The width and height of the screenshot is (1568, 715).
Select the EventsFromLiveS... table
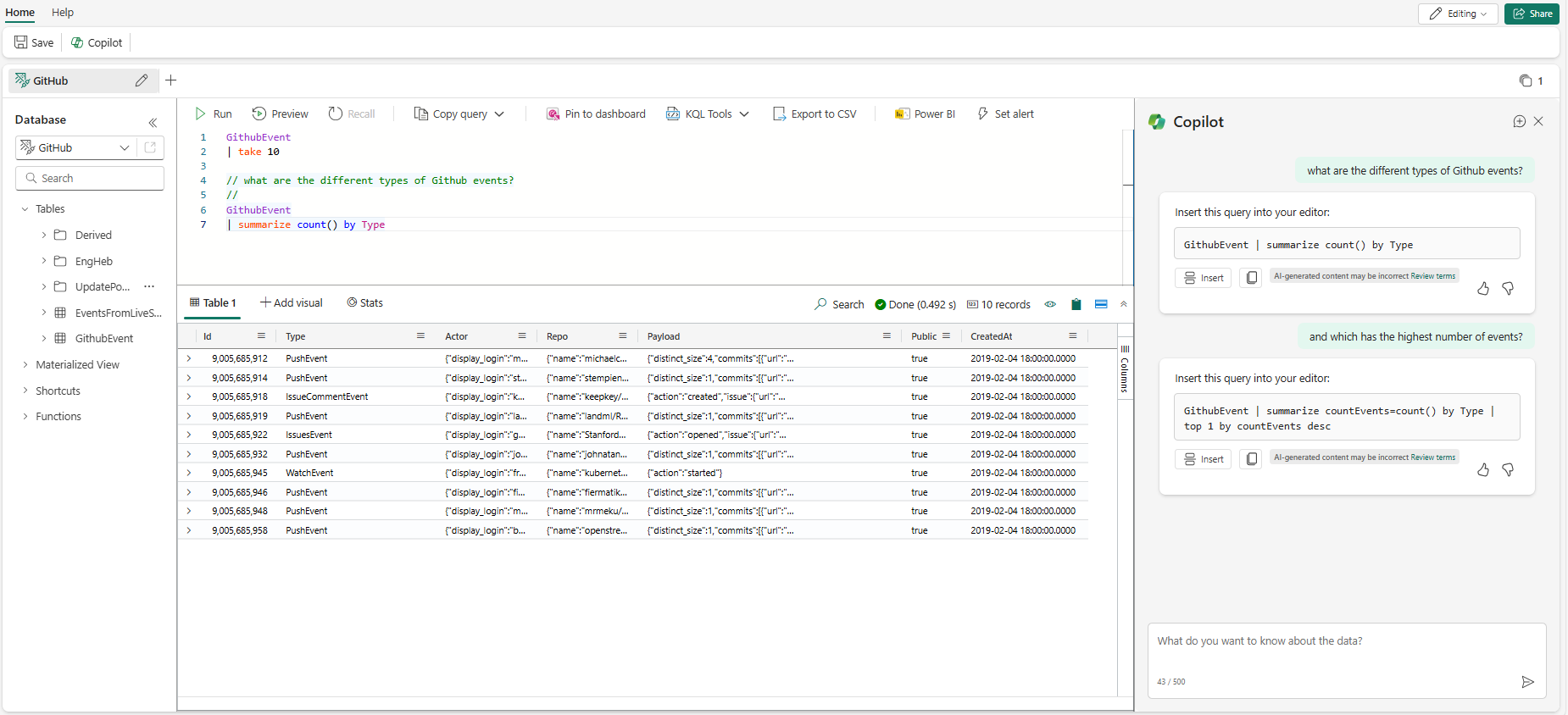[x=118, y=313]
